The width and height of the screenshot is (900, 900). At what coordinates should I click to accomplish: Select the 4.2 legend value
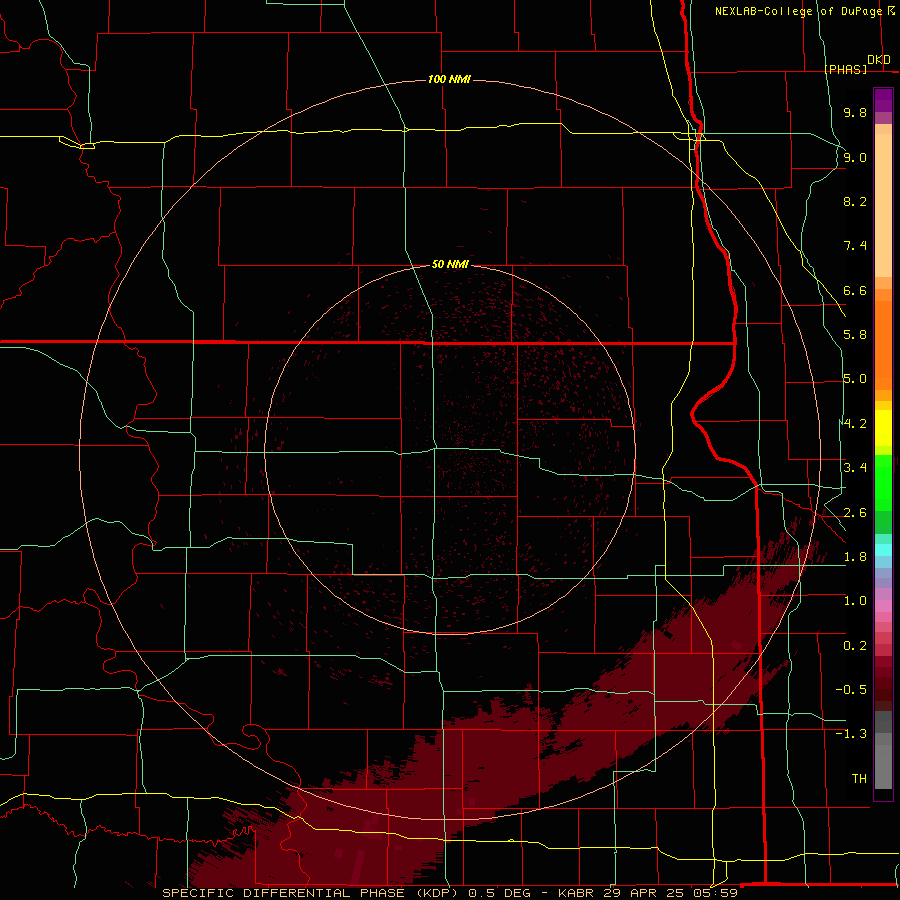click(855, 424)
